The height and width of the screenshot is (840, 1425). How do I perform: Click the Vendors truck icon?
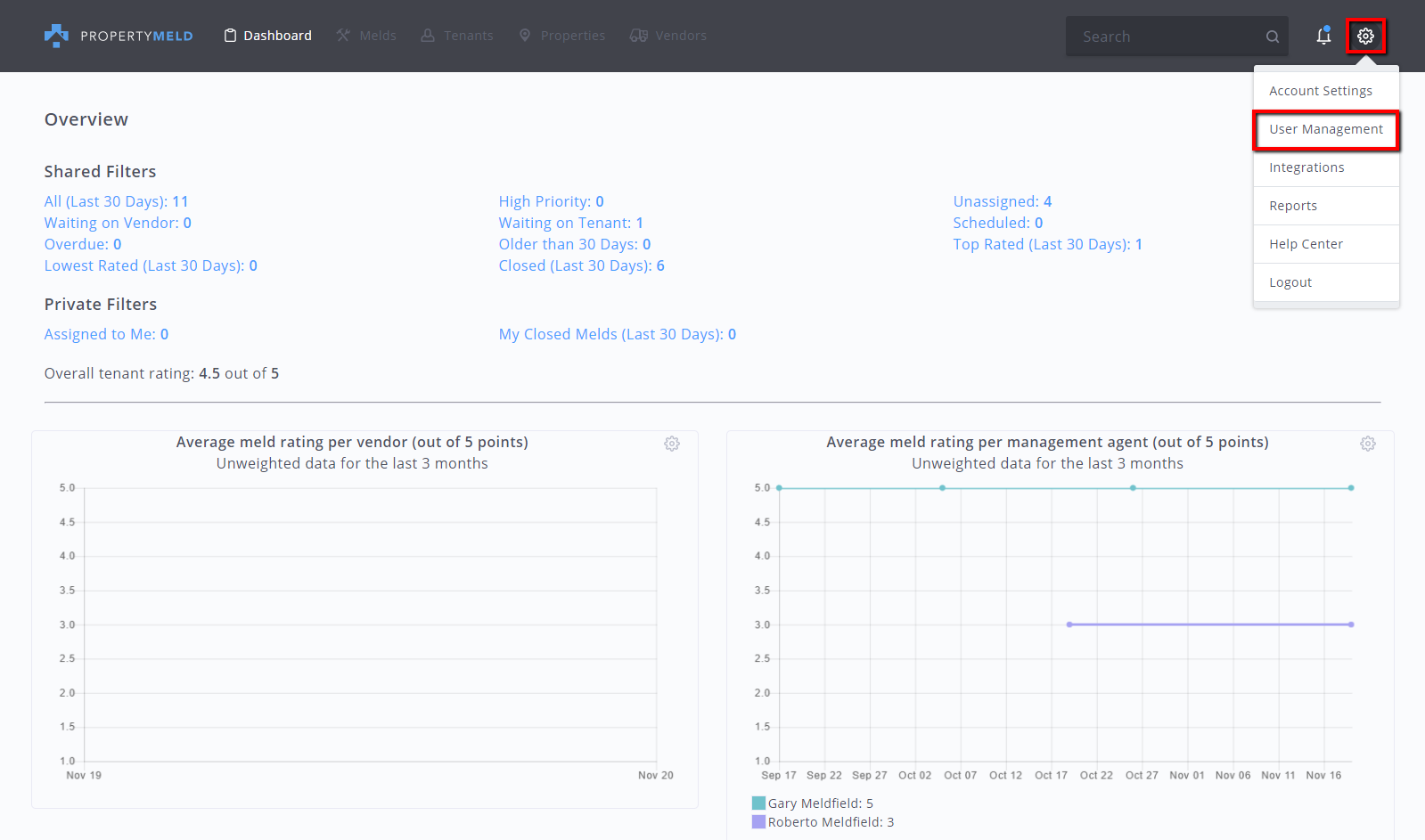[x=638, y=36]
